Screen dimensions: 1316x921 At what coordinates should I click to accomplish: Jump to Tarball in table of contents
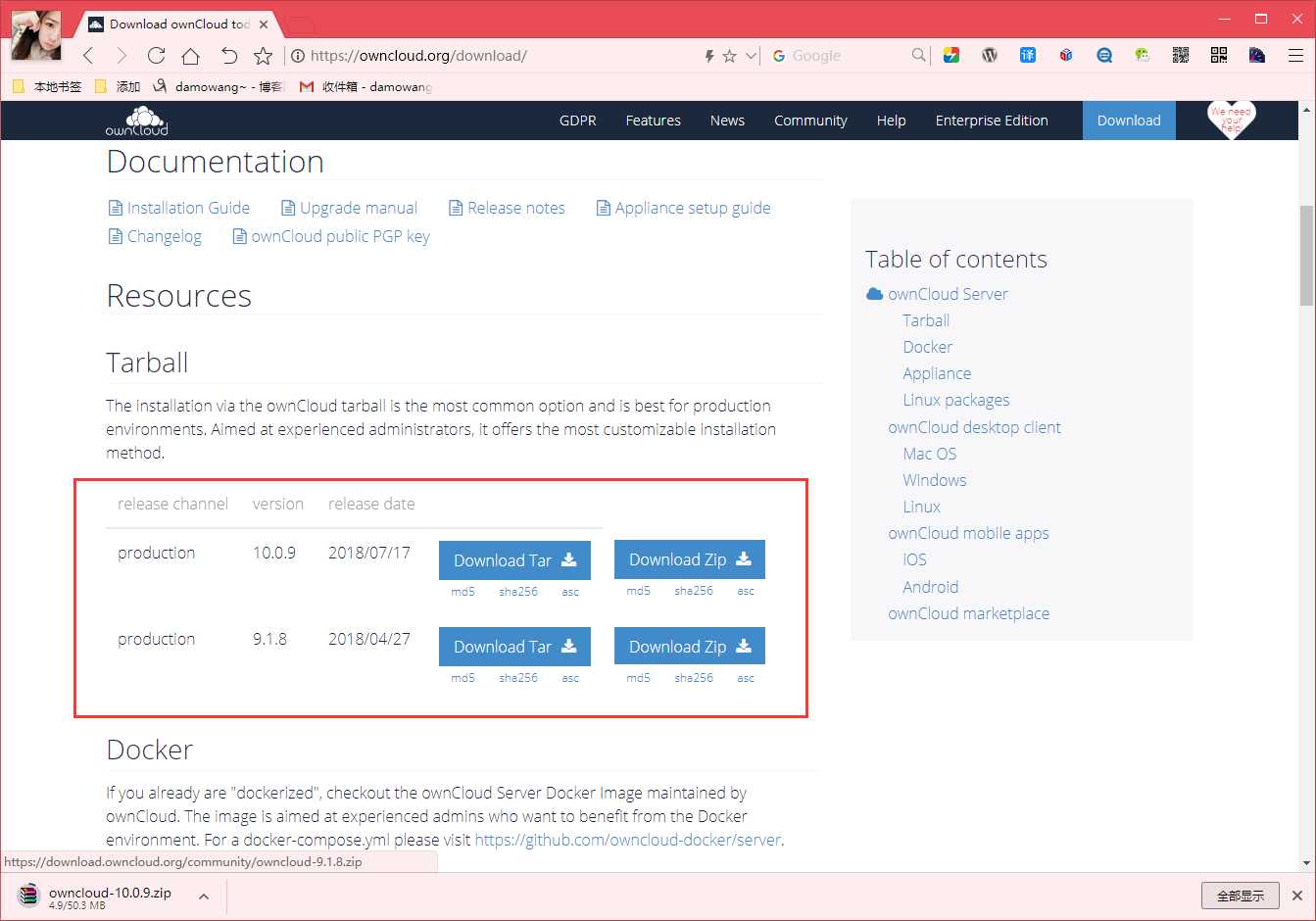coord(926,320)
